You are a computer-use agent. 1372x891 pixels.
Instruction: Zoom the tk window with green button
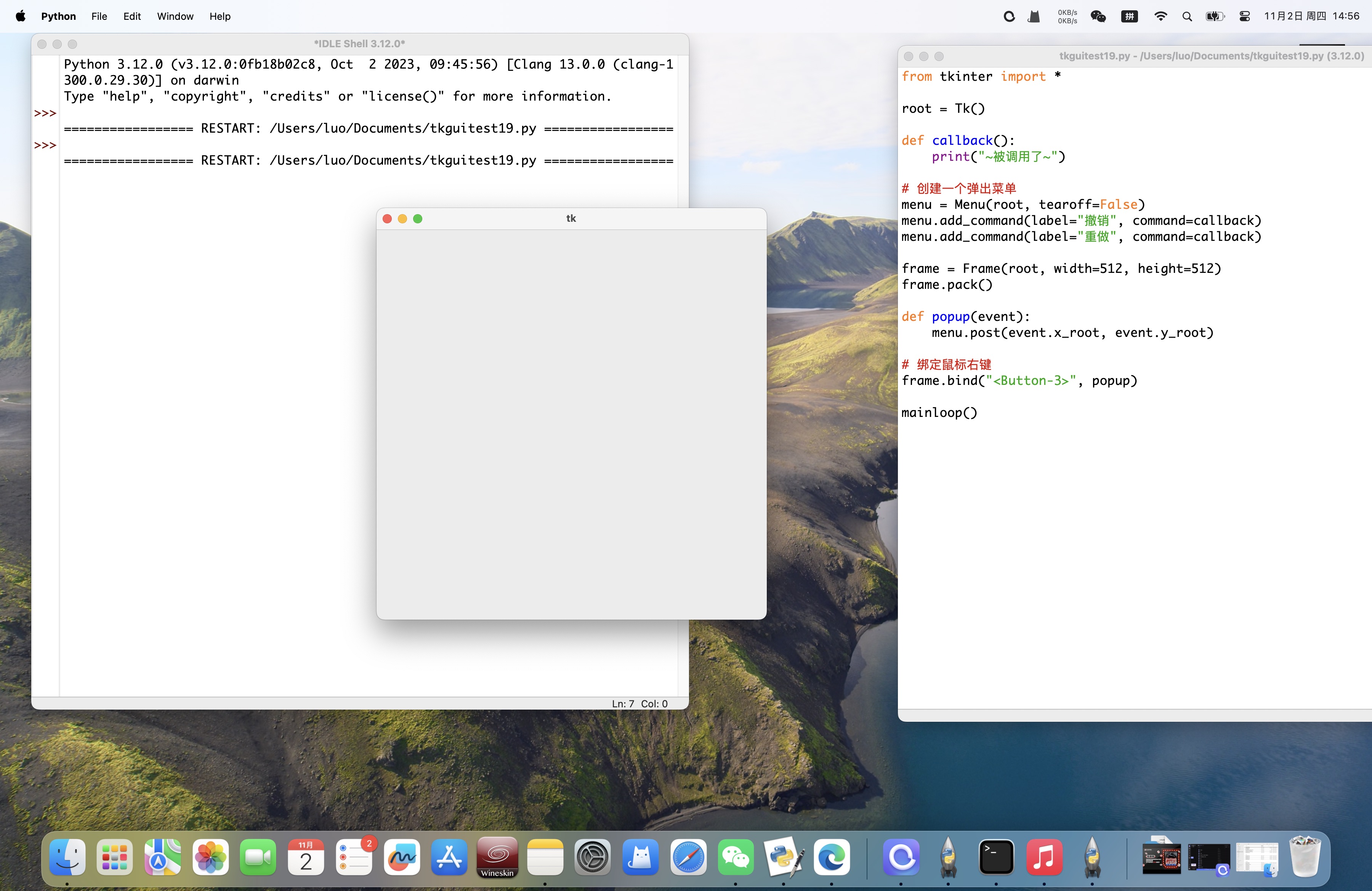418,218
